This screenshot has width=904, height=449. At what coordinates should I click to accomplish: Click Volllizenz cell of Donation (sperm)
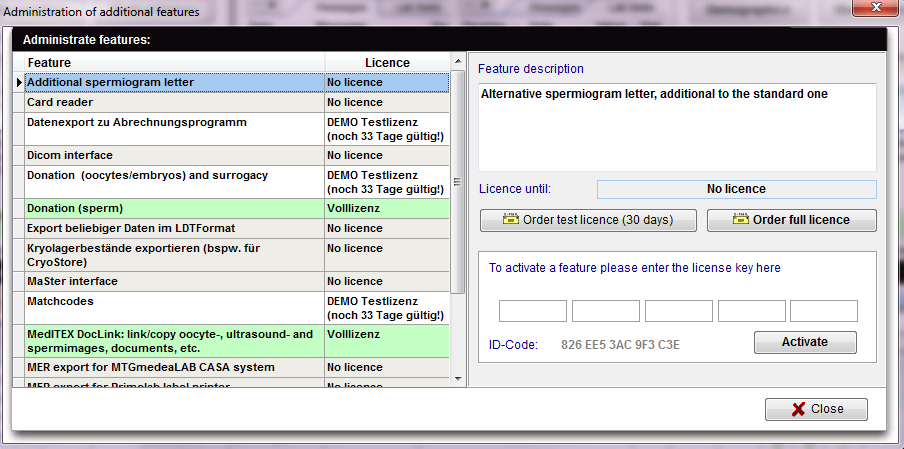(x=387, y=208)
